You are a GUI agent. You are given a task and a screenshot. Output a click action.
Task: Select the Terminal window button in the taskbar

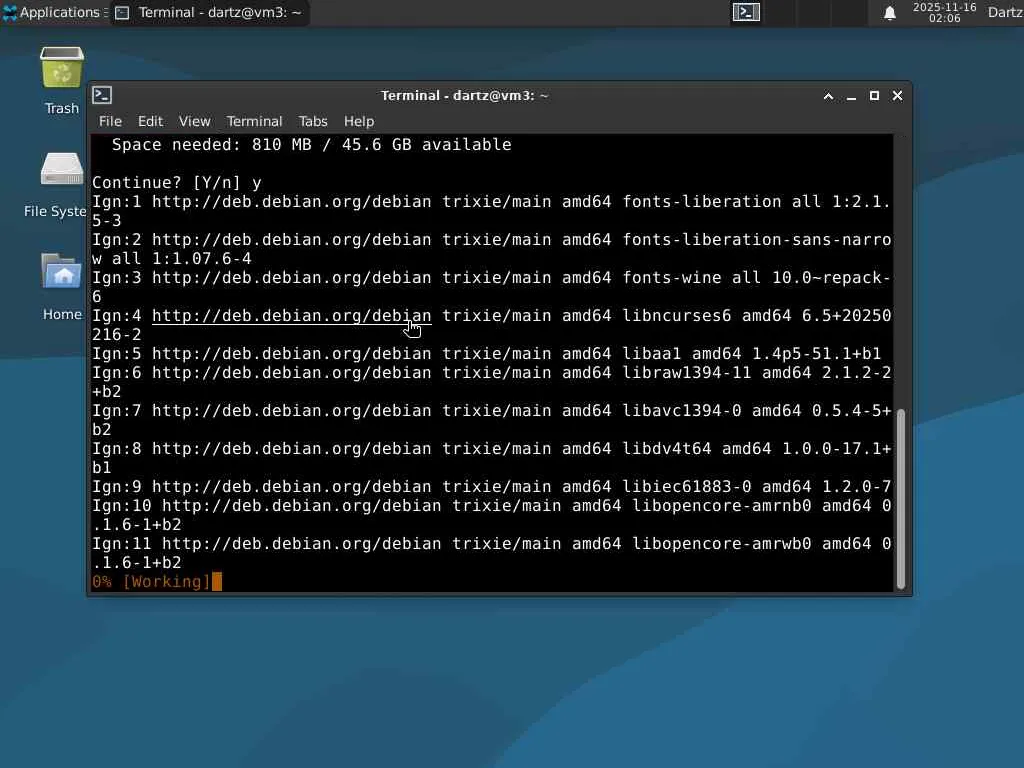[209, 12]
